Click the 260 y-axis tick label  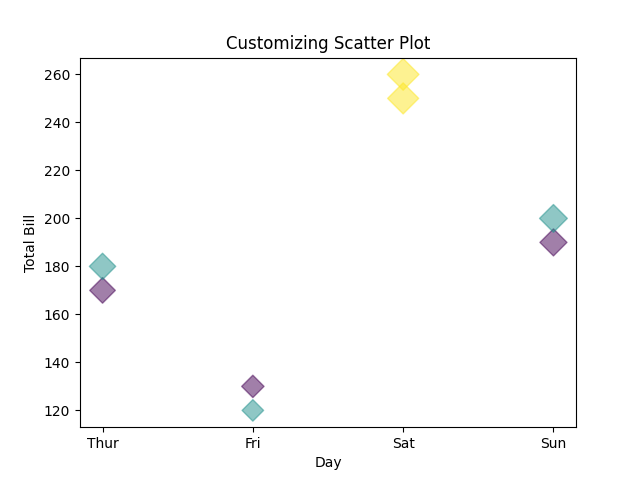point(58,75)
